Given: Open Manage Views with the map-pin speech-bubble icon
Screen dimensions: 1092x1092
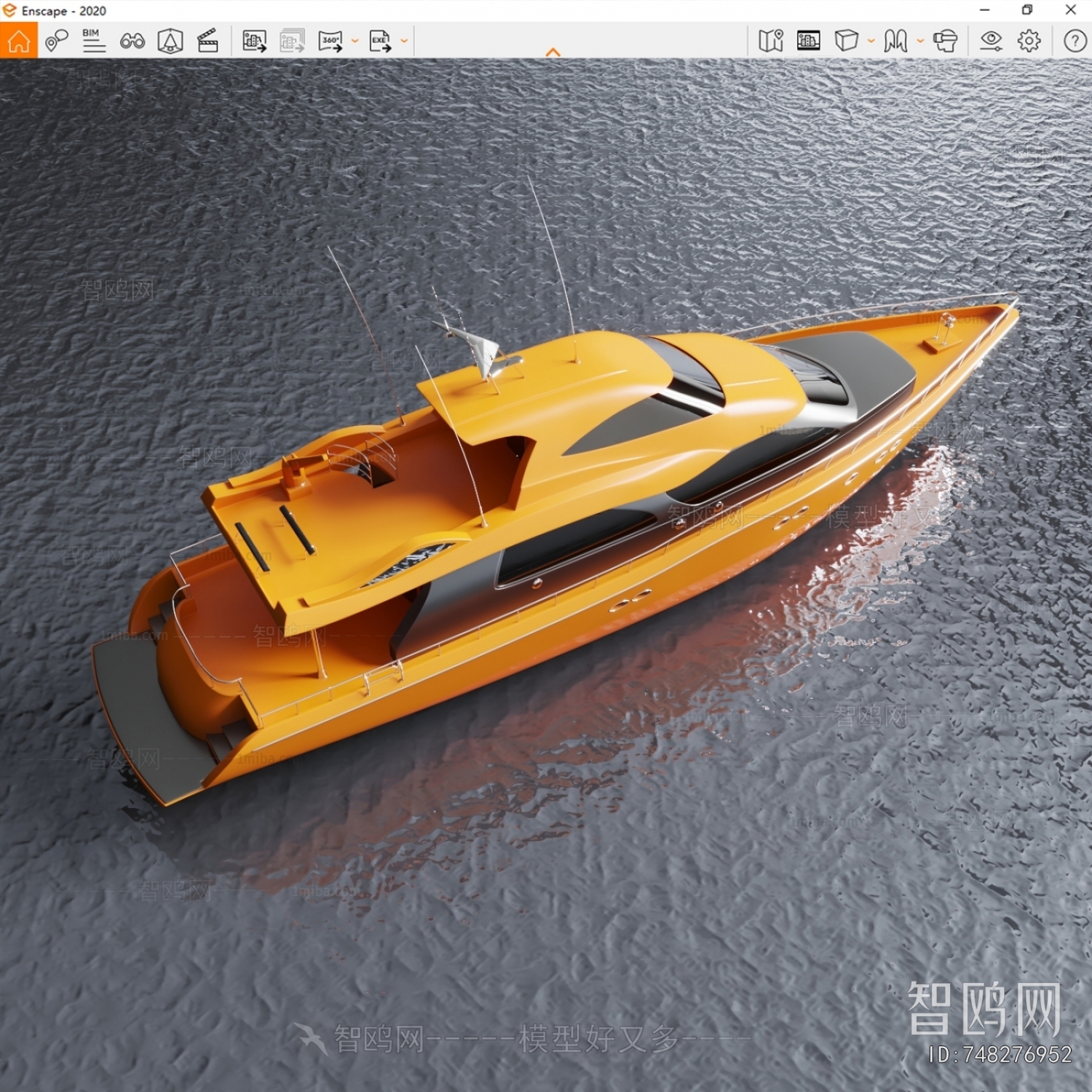Looking at the screenshot, I should (56, 41).
